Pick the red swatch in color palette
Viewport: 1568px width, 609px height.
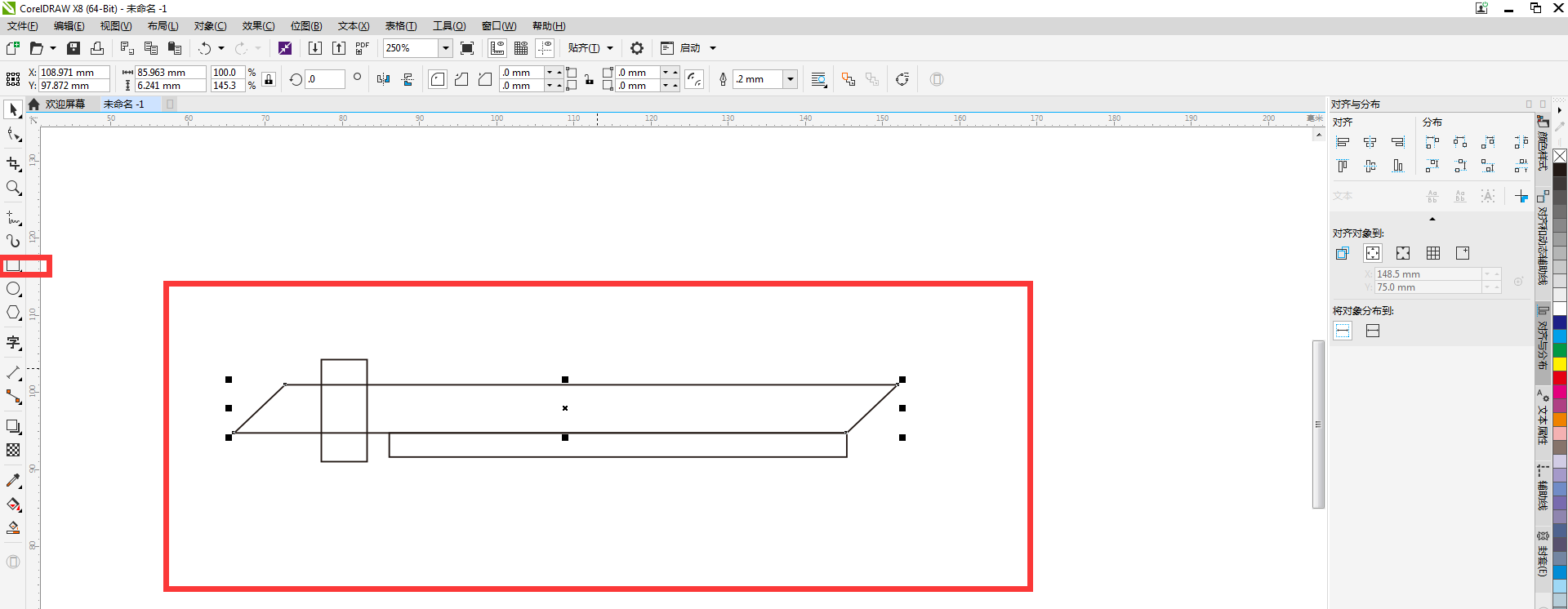[1560, 378]
